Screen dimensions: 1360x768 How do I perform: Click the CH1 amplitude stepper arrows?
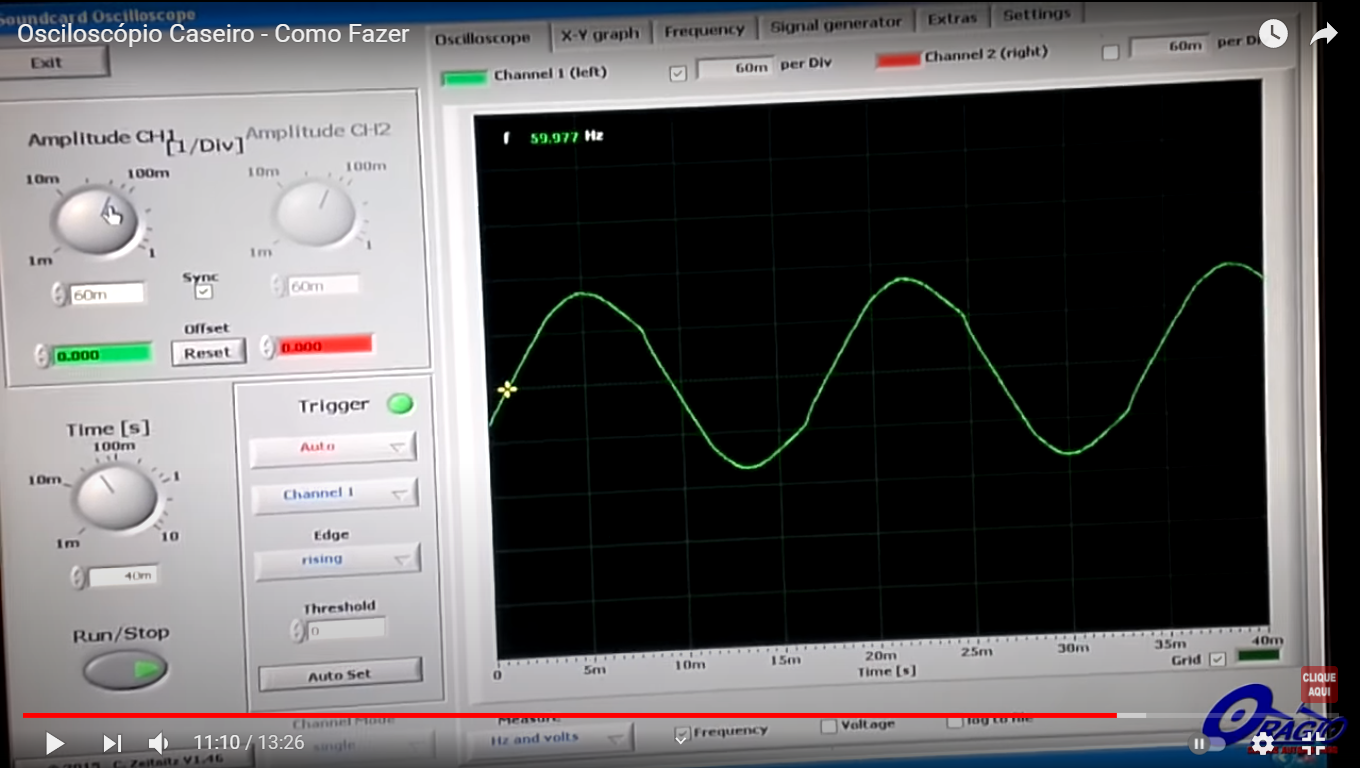click(58, 294)
